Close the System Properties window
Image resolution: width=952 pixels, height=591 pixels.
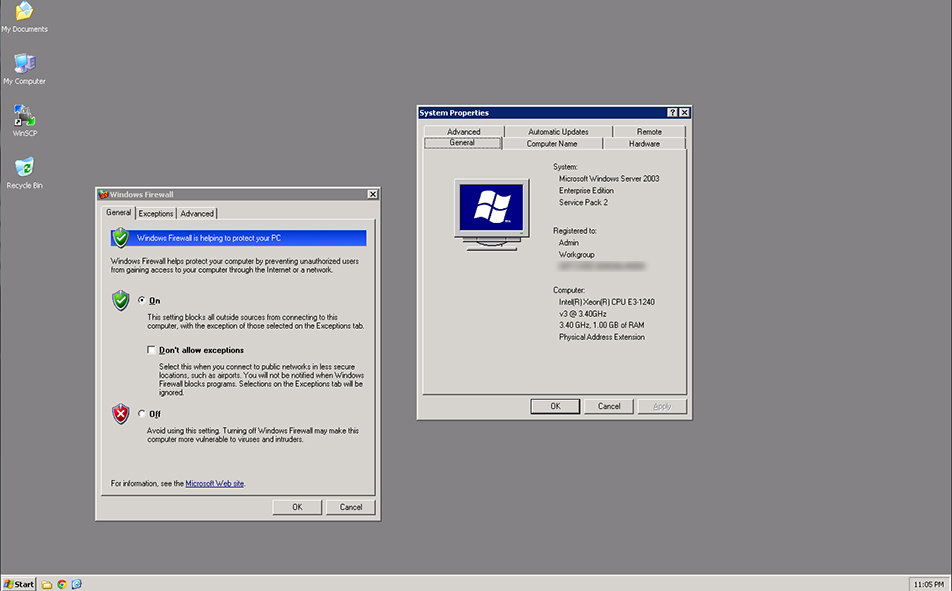(684, 112)
